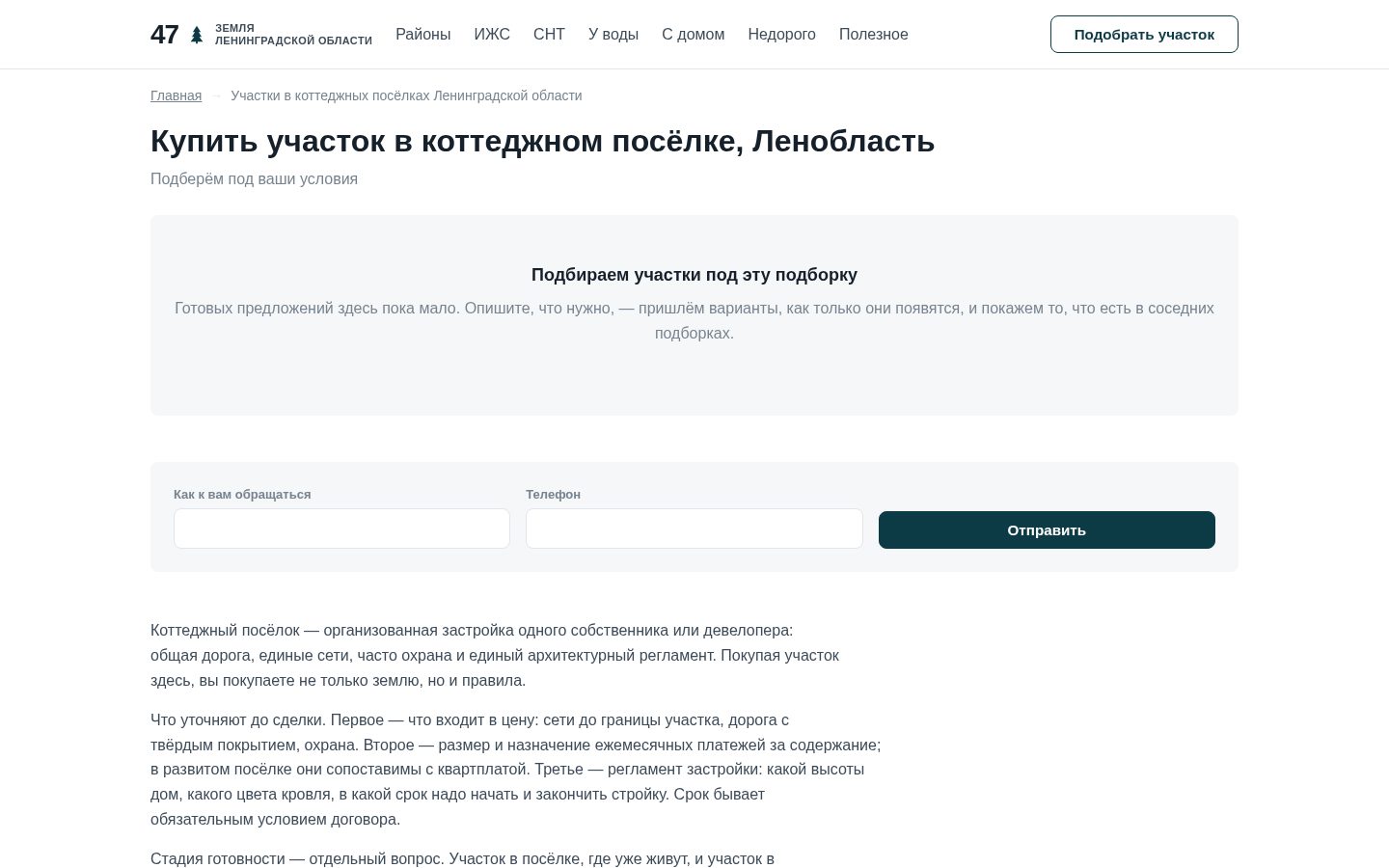Focus the Как к вам обращаться field
Screen dimensions: 1389x868
point(341,529)
